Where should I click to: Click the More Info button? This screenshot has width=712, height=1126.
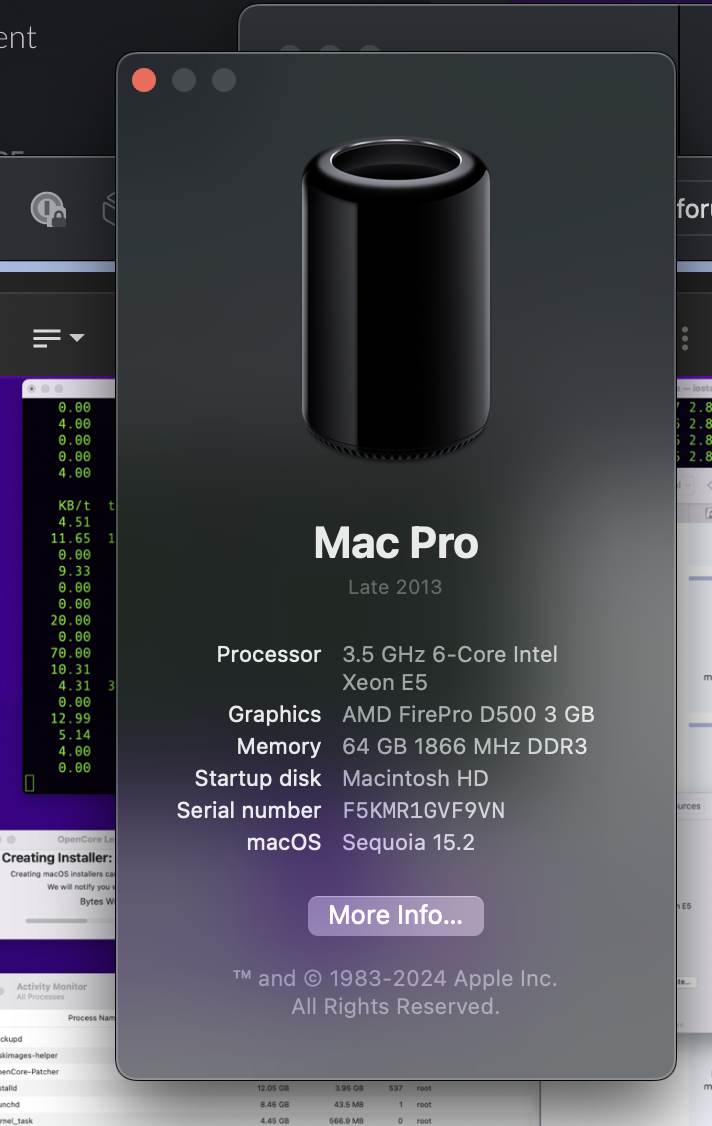tap(395, 915)
